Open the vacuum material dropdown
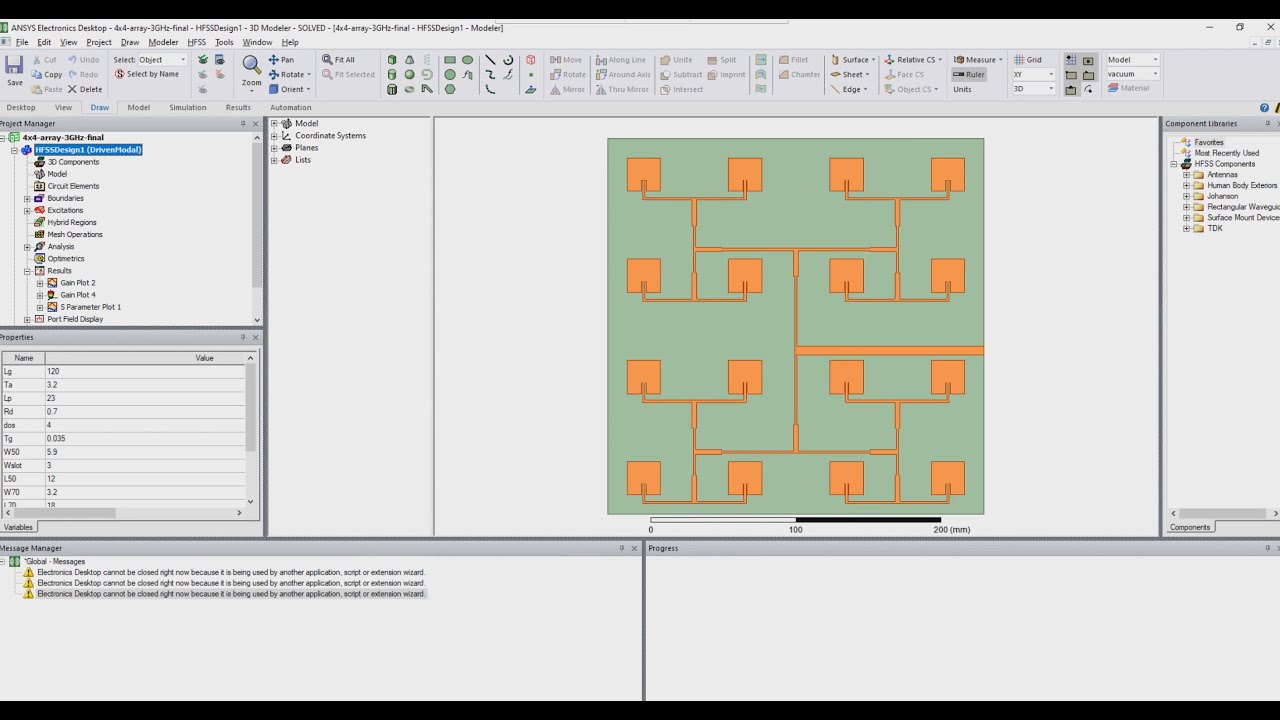This screenshot has width=1280, height=720. tap(1132, 74)
